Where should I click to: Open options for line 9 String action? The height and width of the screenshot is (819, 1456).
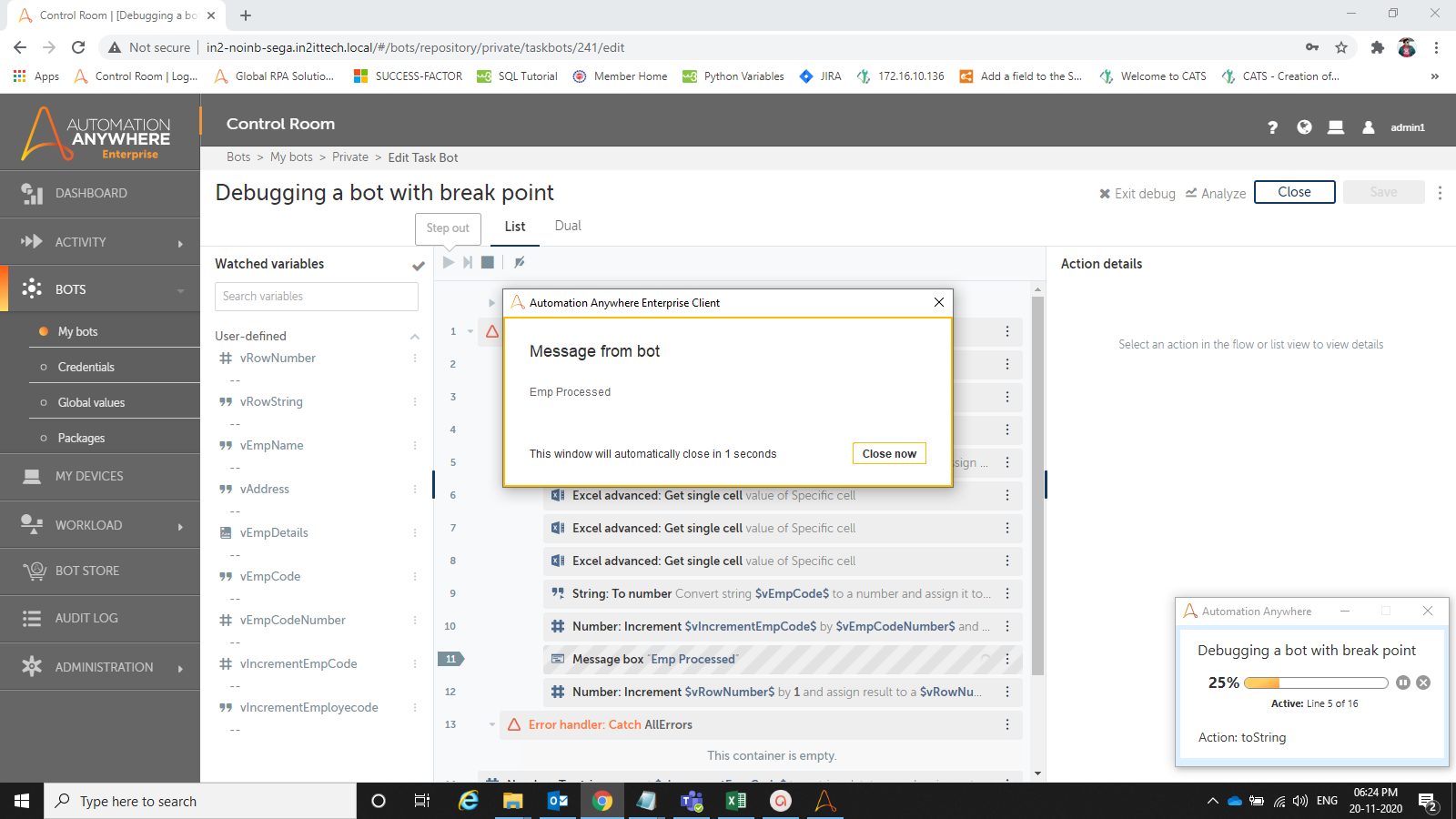1007,593
